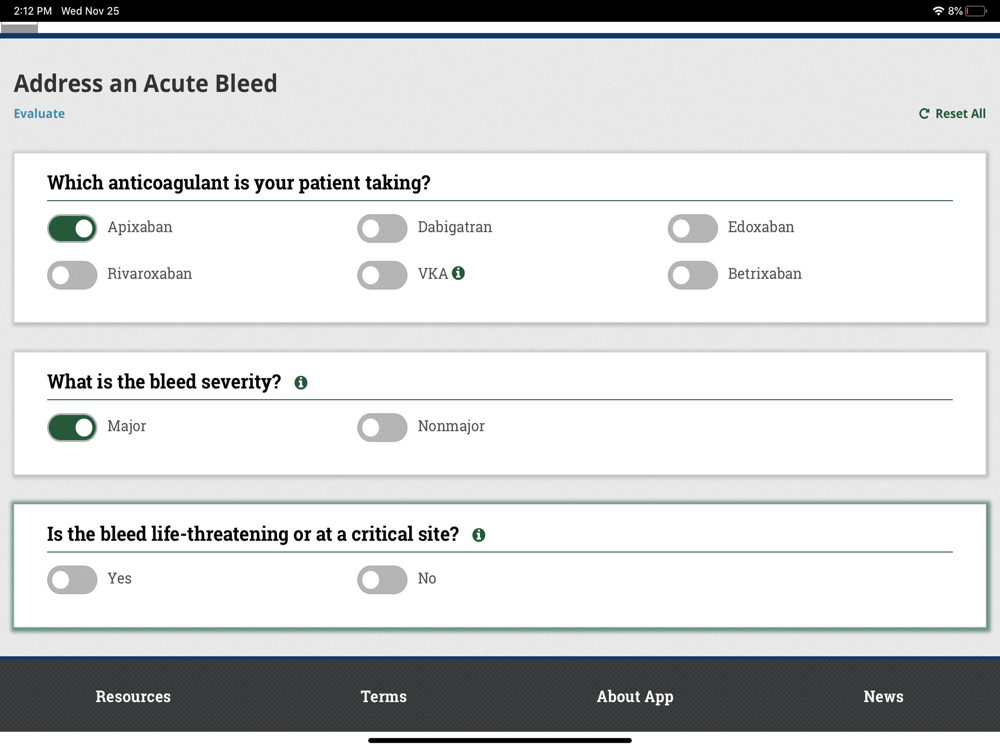Go to the News footer tab
This screenshot has height=750, width=1000.
pyautogui.click(x=883, y=697)
